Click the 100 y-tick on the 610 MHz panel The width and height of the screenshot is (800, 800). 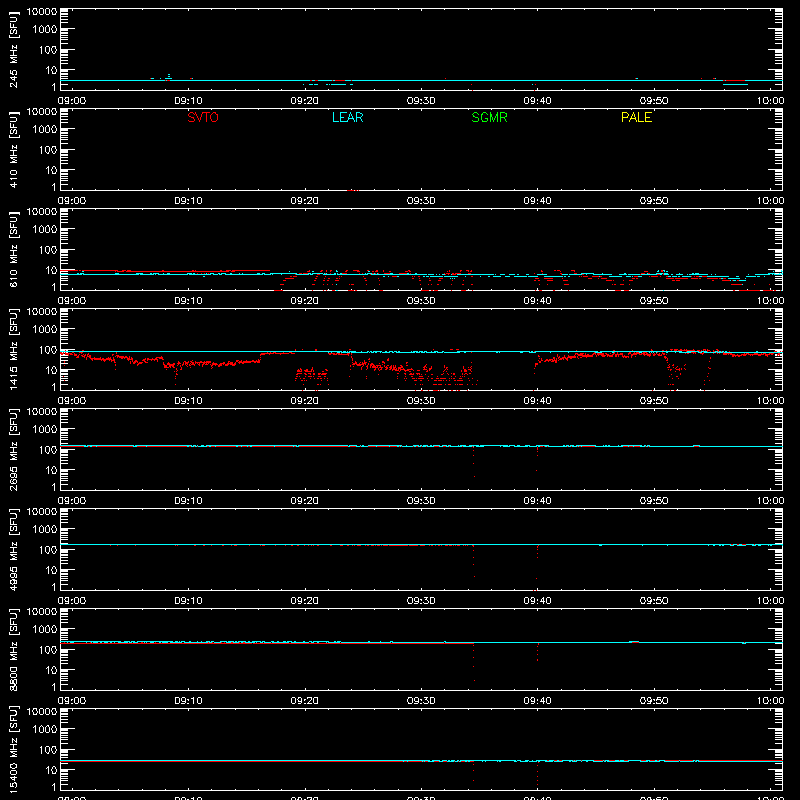coord(48,249)
